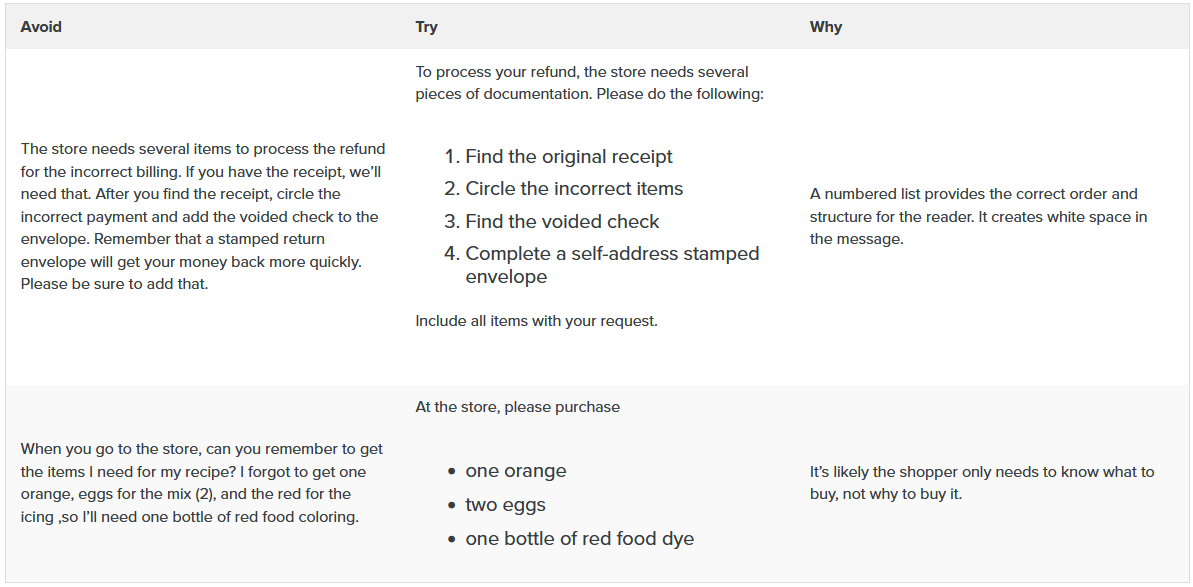Screen dimensions: 1193x587
Task: Select the "Find the voided check" step
Action: click(562, 222)
